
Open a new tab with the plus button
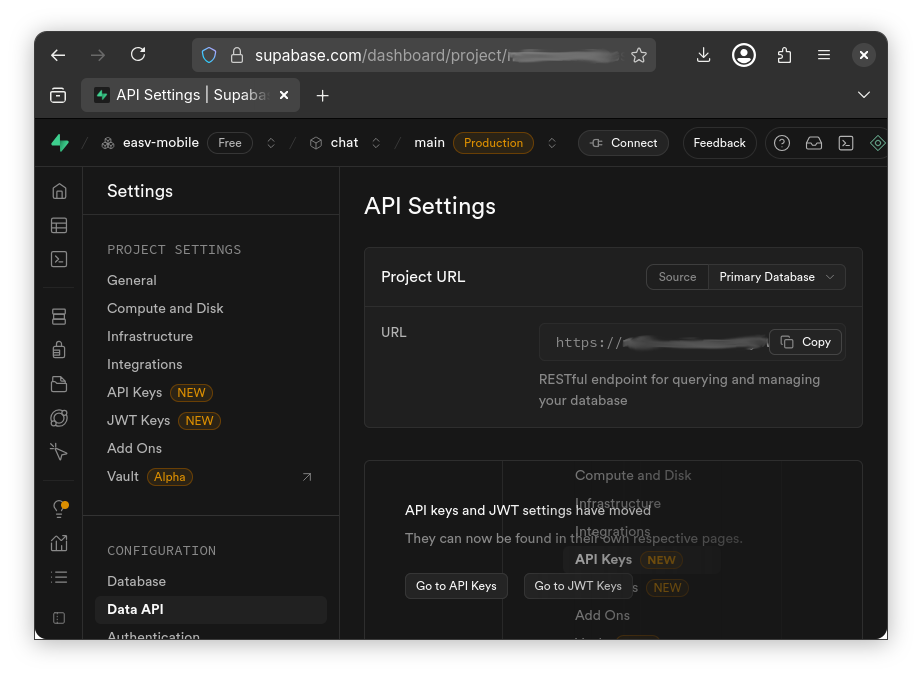click(322, 95)
